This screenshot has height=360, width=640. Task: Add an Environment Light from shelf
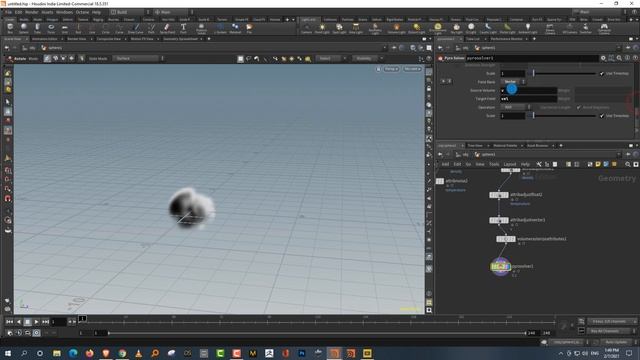(x=438, y=28)
